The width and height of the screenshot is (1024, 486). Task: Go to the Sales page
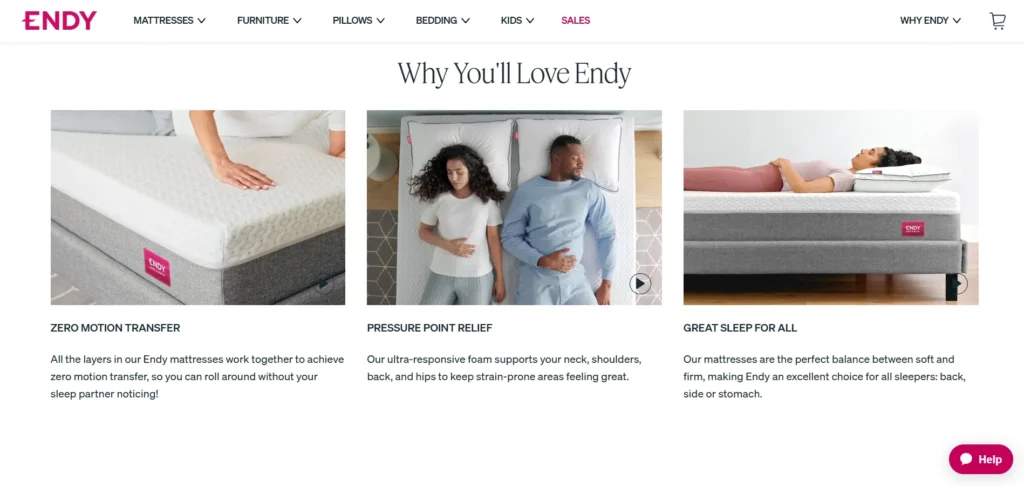pos(575,20)
